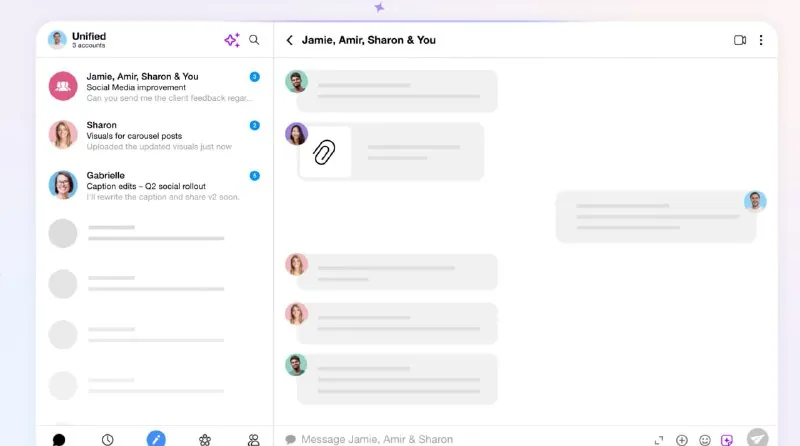
Task: Go back using the left chevron
Action: click(x=289, y=40)
